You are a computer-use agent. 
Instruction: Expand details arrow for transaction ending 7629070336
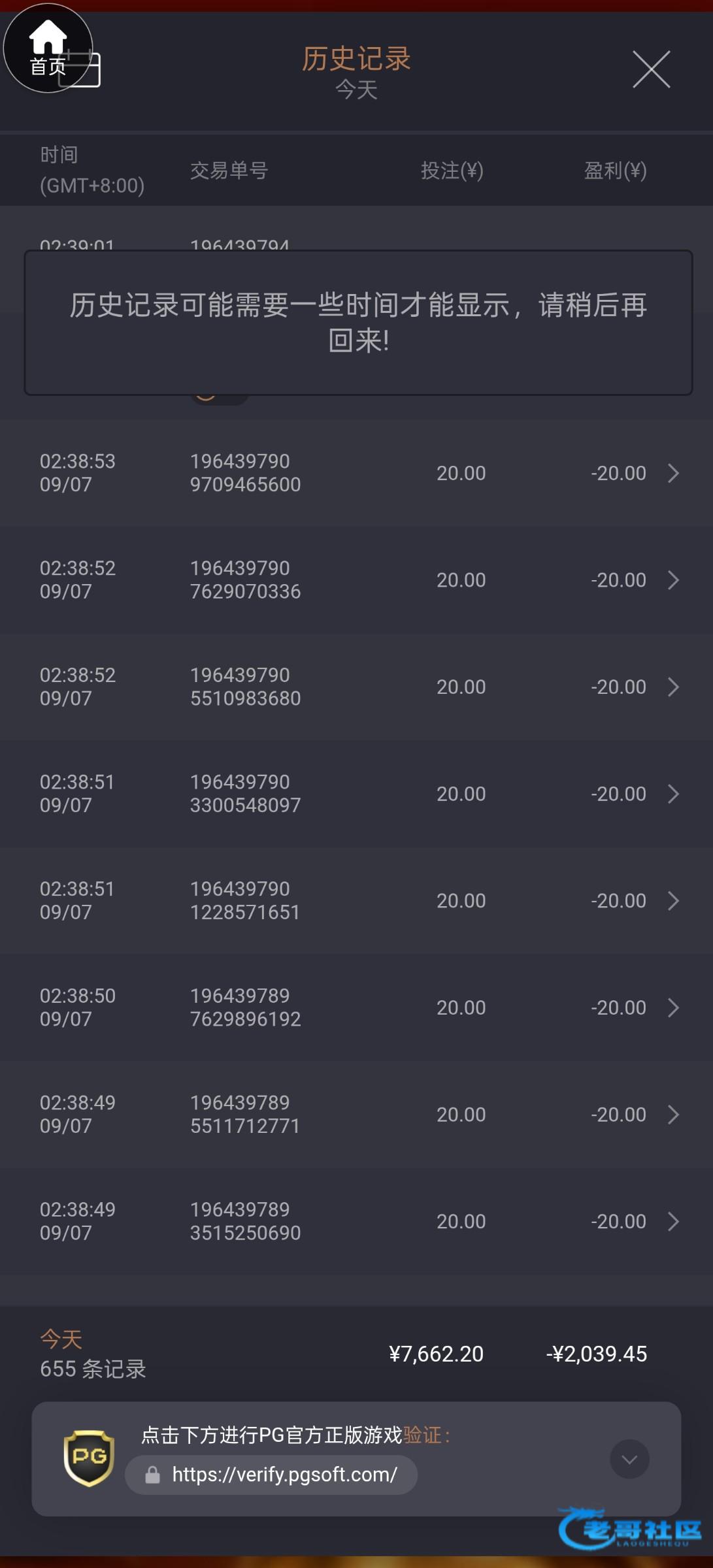point(673,580)
